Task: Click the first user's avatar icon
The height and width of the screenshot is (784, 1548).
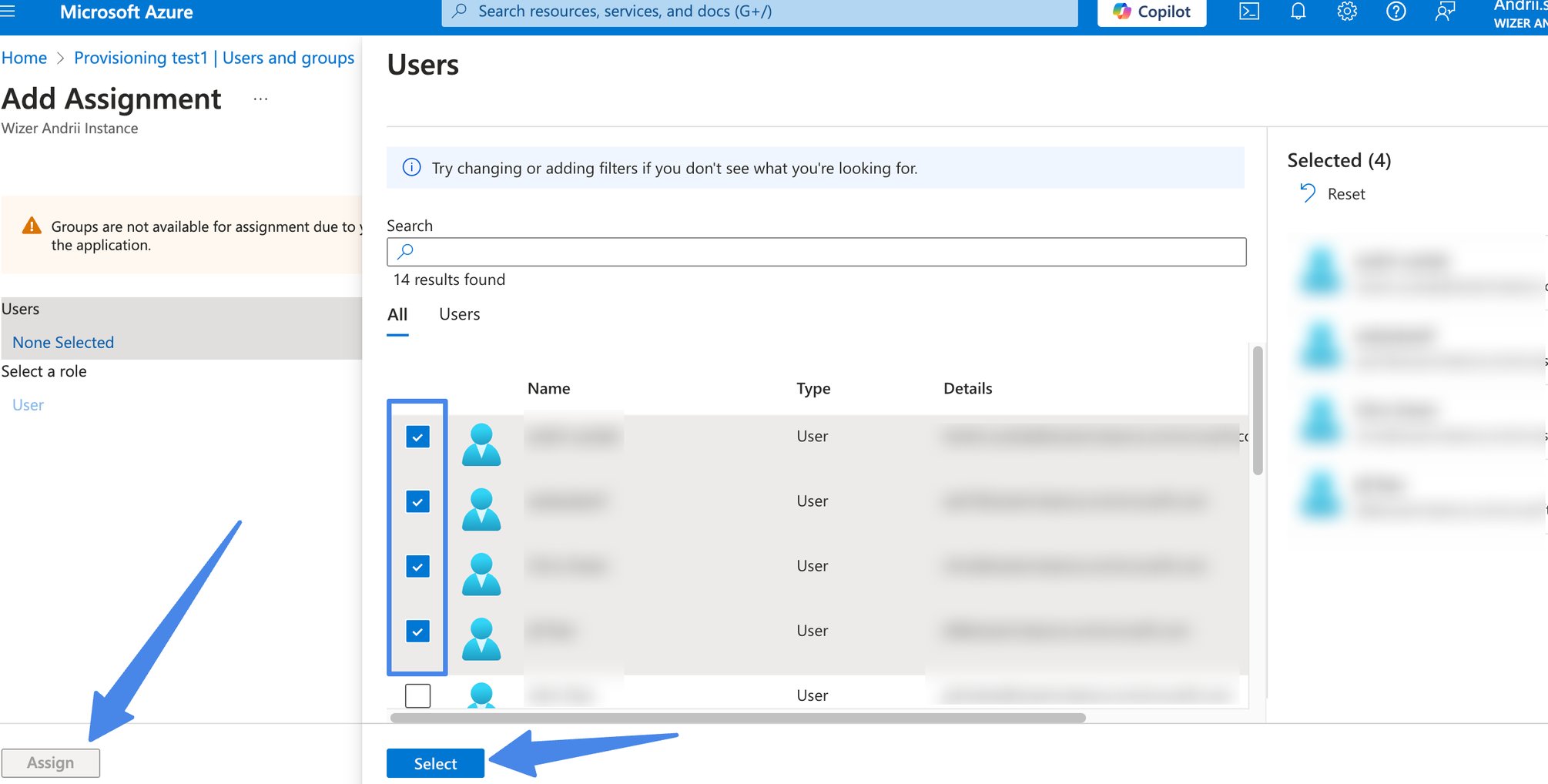Action: pyautogui.click(x=481, y=444)
